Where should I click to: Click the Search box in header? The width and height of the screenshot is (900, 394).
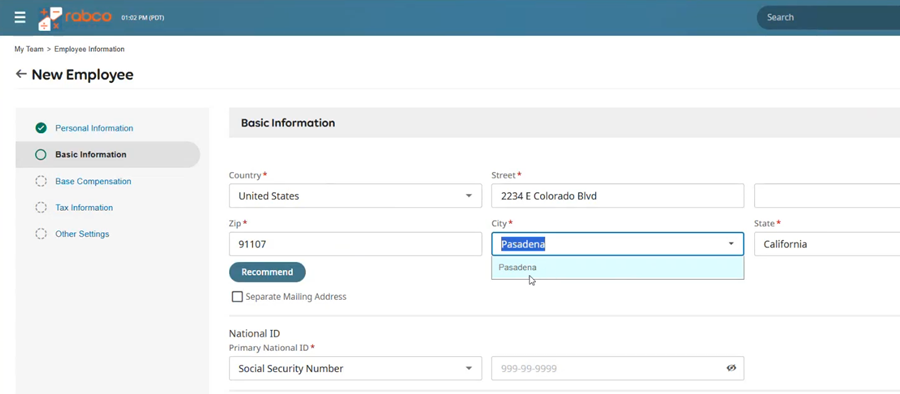pyautogui.click(x=829, y=17)
